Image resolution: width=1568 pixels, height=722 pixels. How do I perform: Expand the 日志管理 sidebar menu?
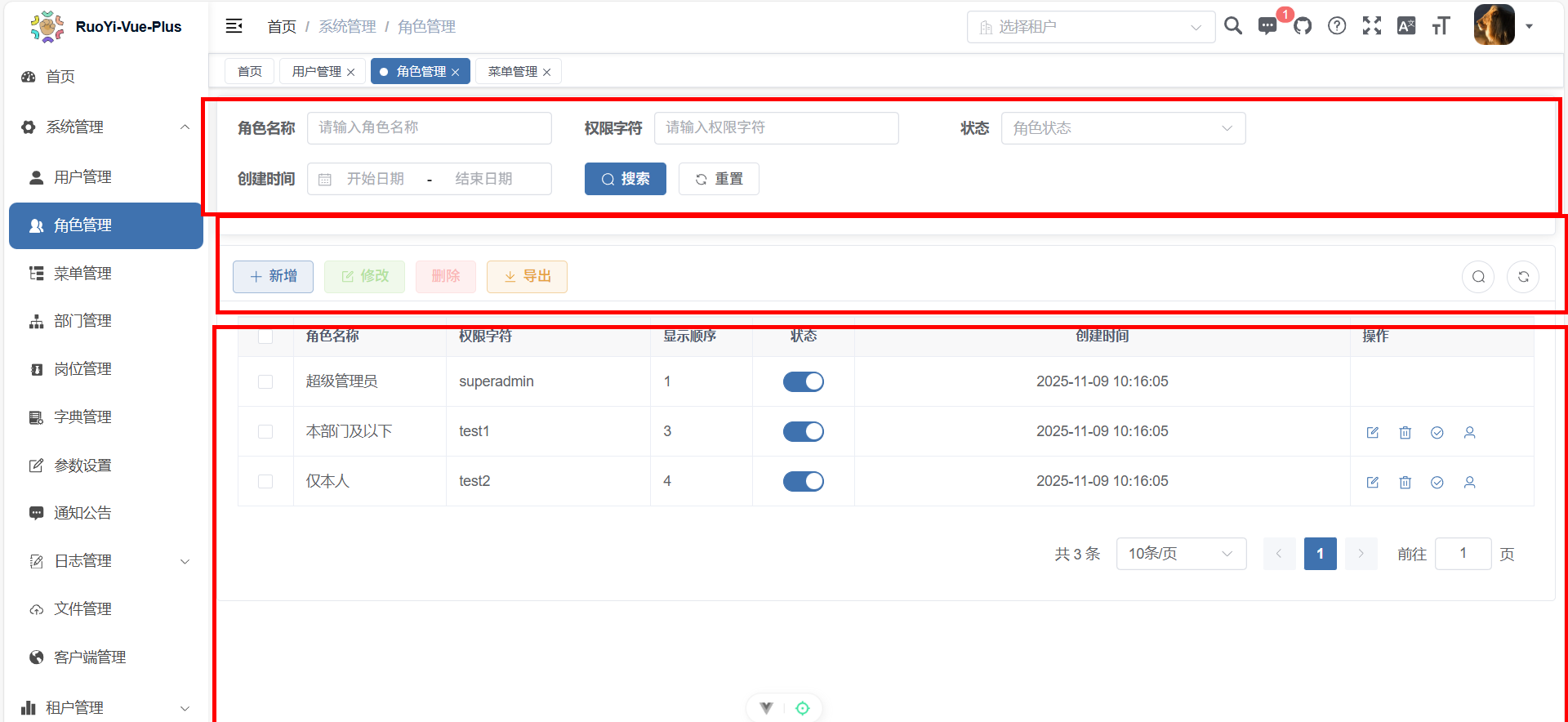coord(106,561)
